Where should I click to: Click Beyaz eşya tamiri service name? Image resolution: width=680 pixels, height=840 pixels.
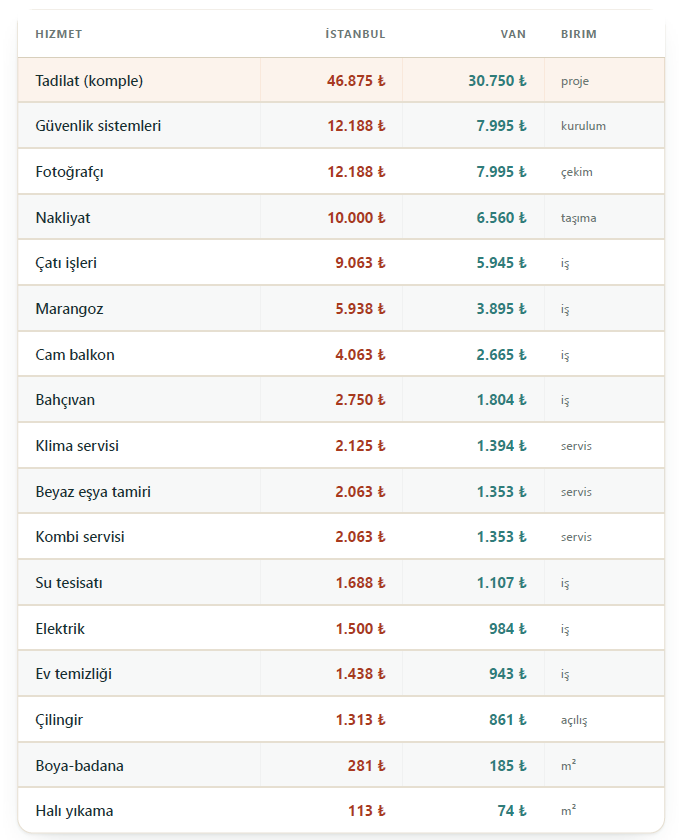(x=93, y=492)
